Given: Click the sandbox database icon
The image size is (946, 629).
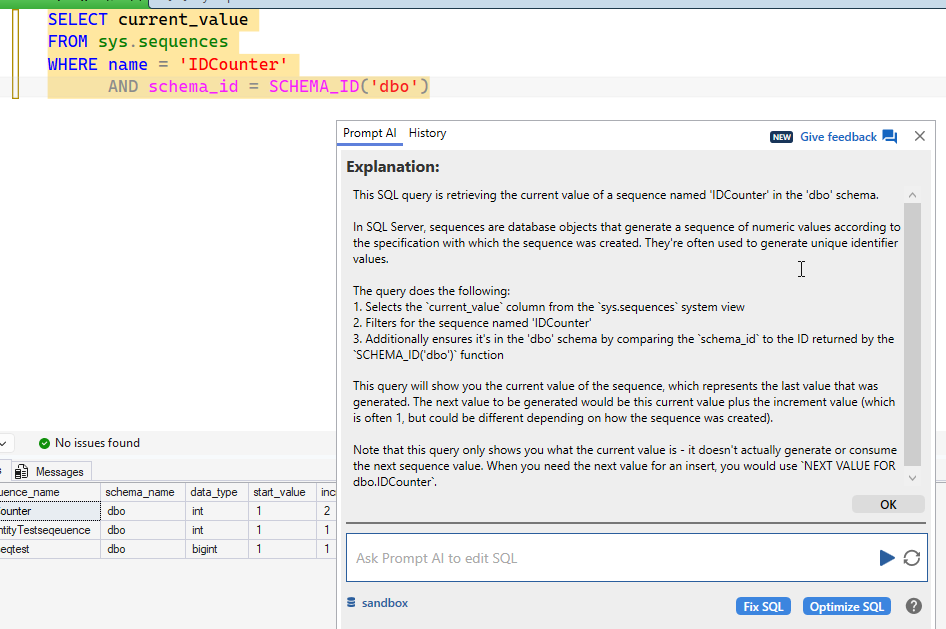Looking at the screenshot, I should [x=351, y=603].
